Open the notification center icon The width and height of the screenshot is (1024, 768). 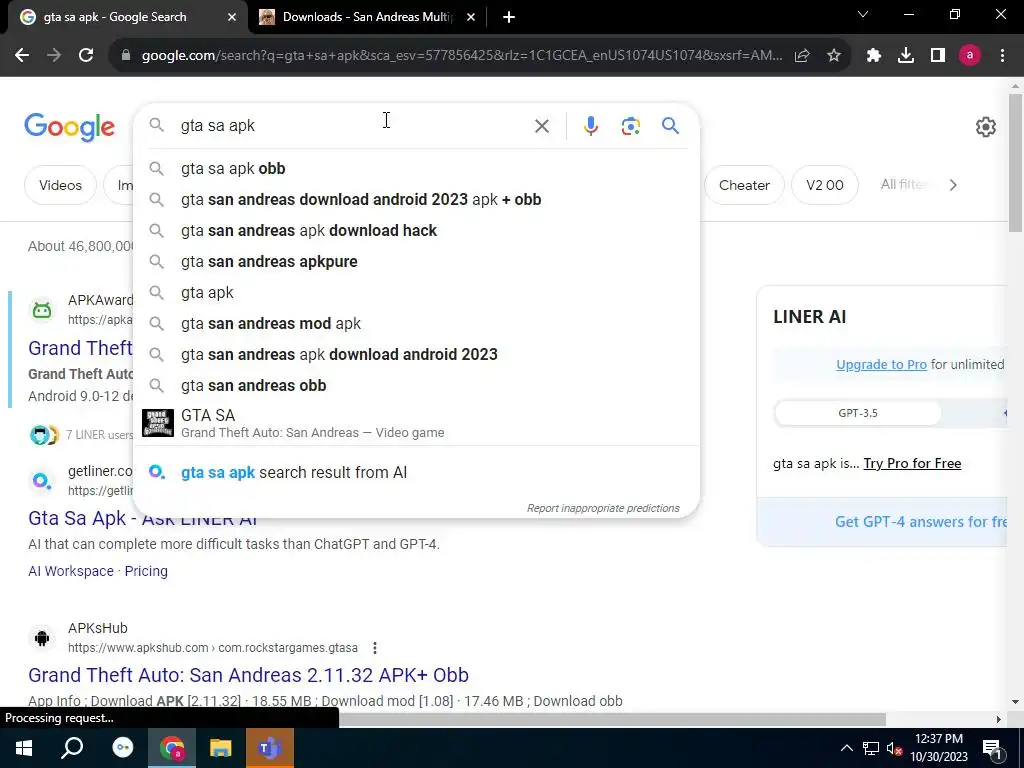pyautogui.click(x=993, y=749)
